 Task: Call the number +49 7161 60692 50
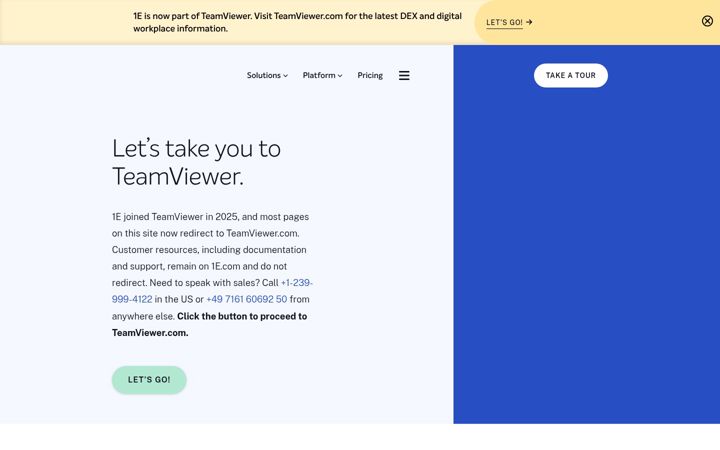click(x=247, y=299)
